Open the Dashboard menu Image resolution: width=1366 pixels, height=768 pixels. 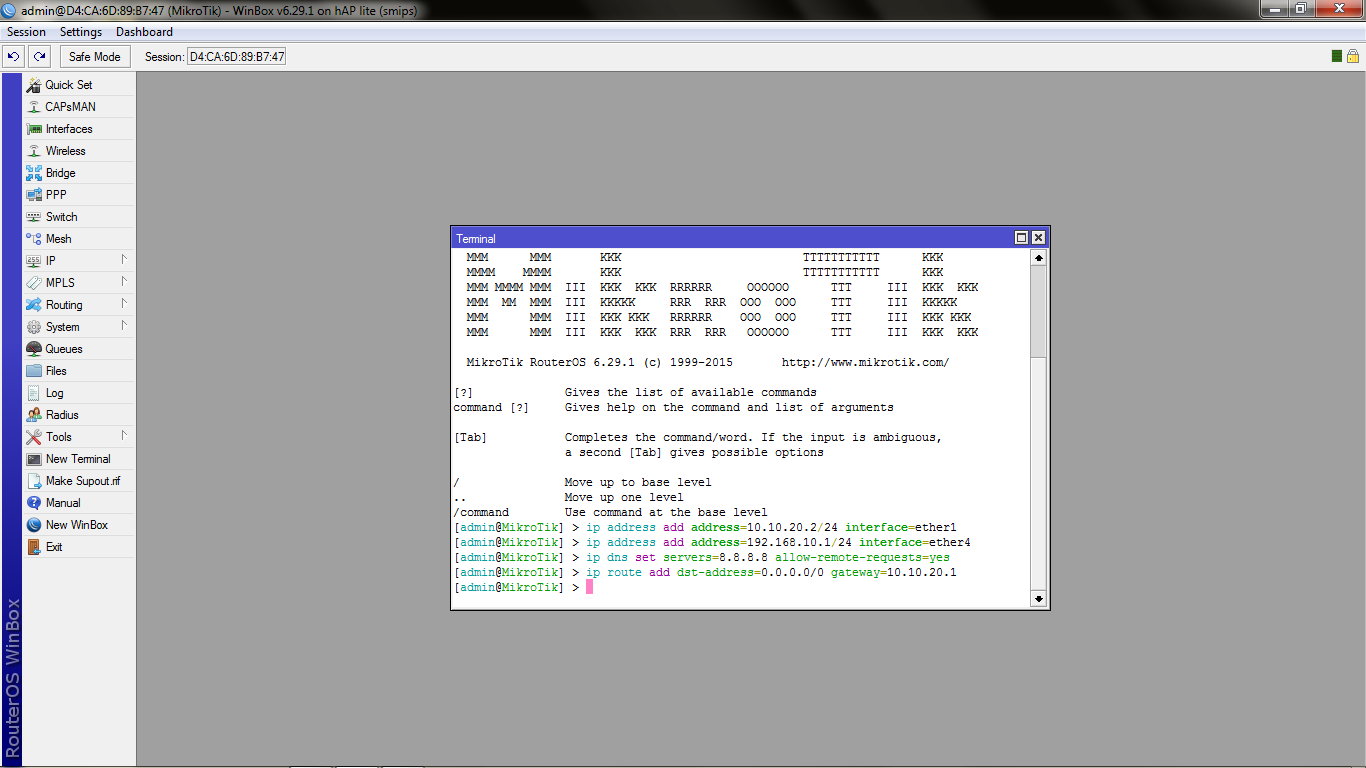click(x=144, y=31)
